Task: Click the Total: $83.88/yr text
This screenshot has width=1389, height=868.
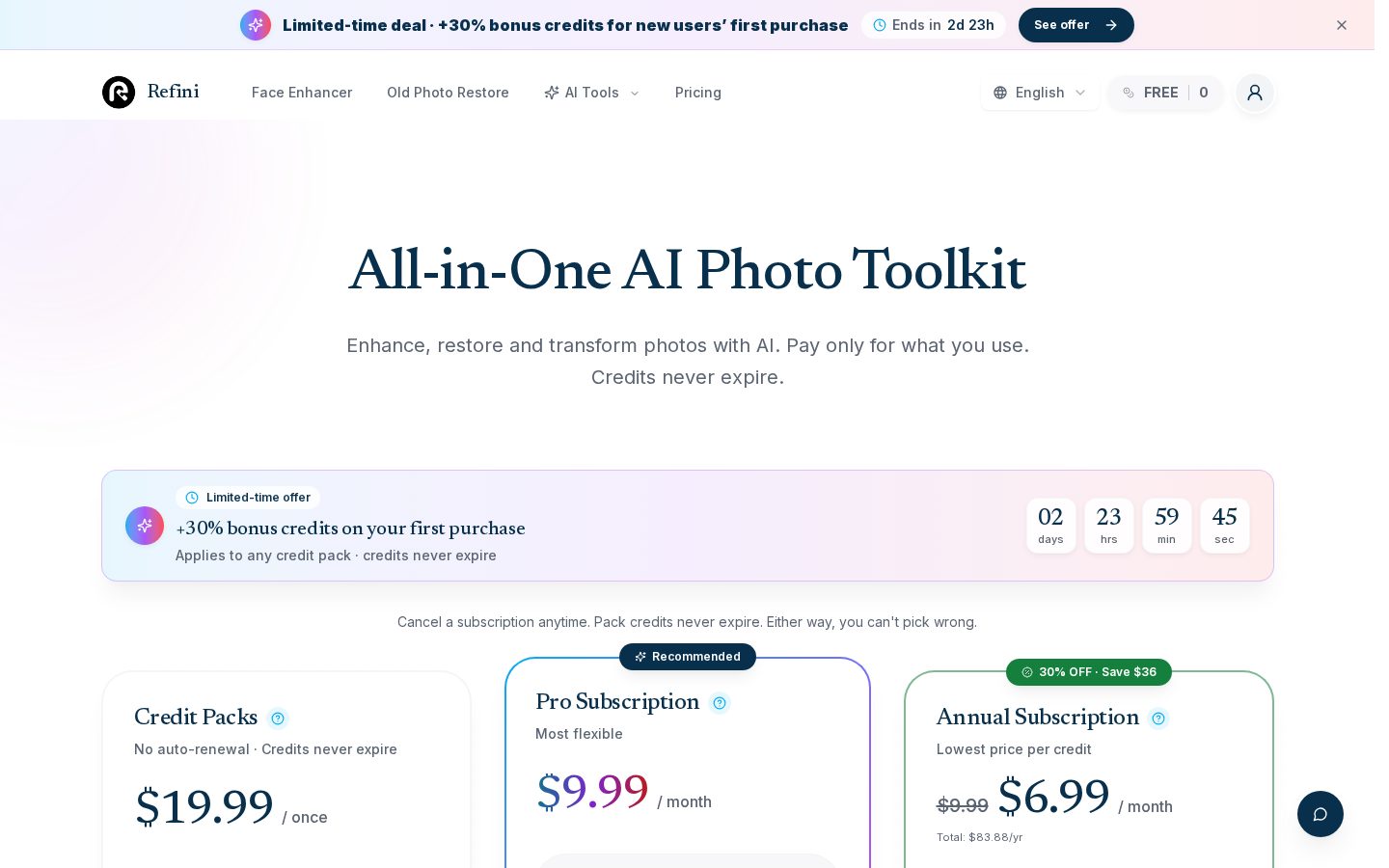Action: [980, 837]
